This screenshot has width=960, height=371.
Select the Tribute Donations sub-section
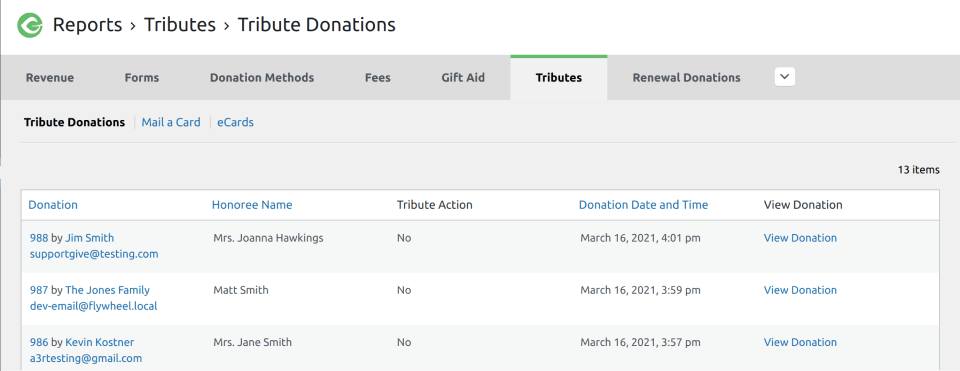click(75, 122)
